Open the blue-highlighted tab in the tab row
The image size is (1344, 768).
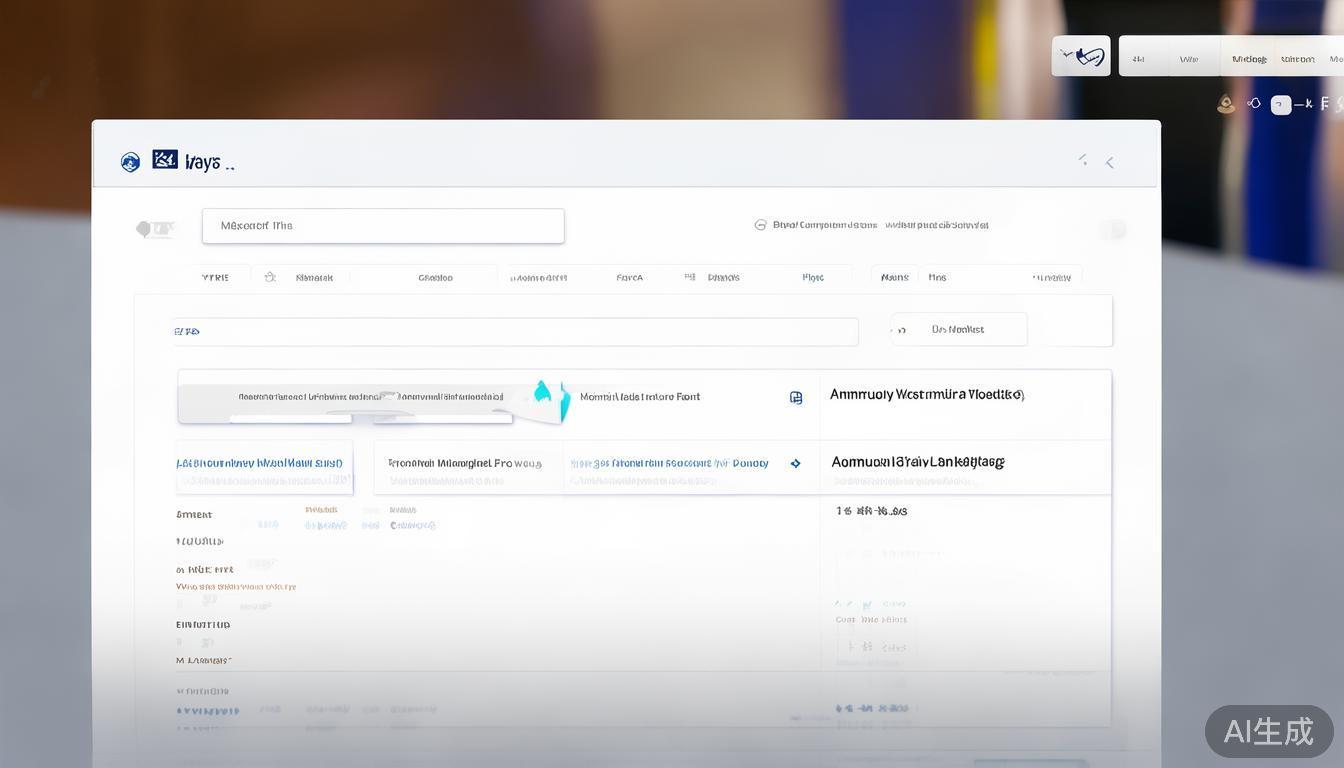point(813,277)
